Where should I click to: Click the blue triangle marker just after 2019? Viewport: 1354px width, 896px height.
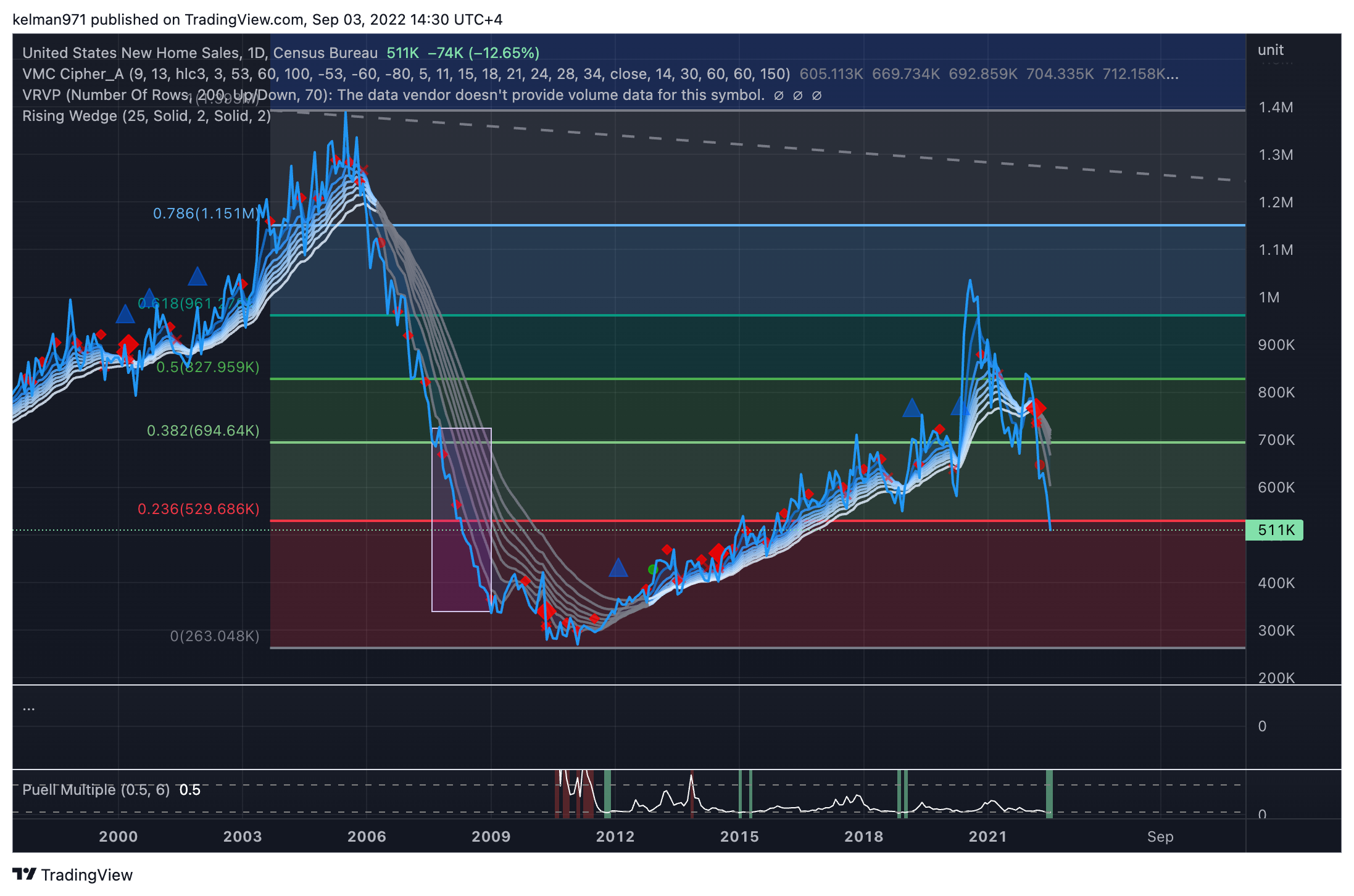pyautogui.click(x=912, y=407)
